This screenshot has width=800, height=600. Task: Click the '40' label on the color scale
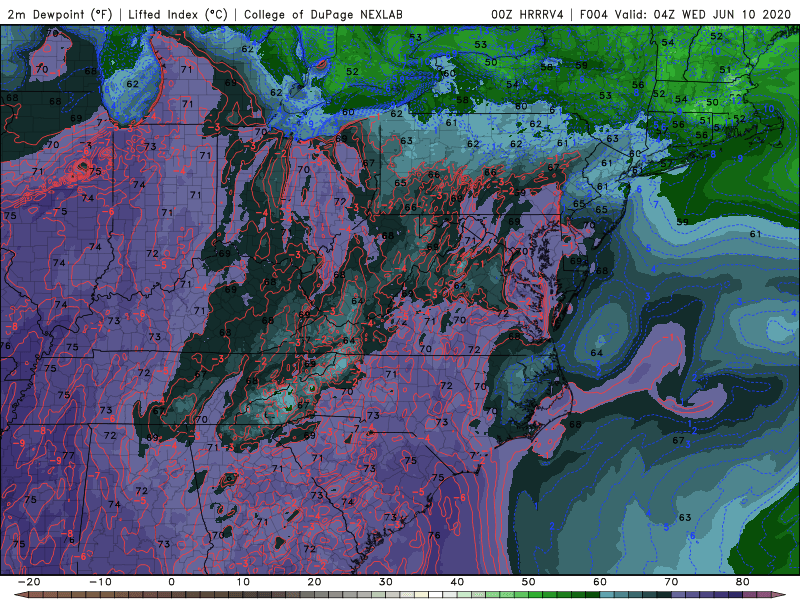457,582
